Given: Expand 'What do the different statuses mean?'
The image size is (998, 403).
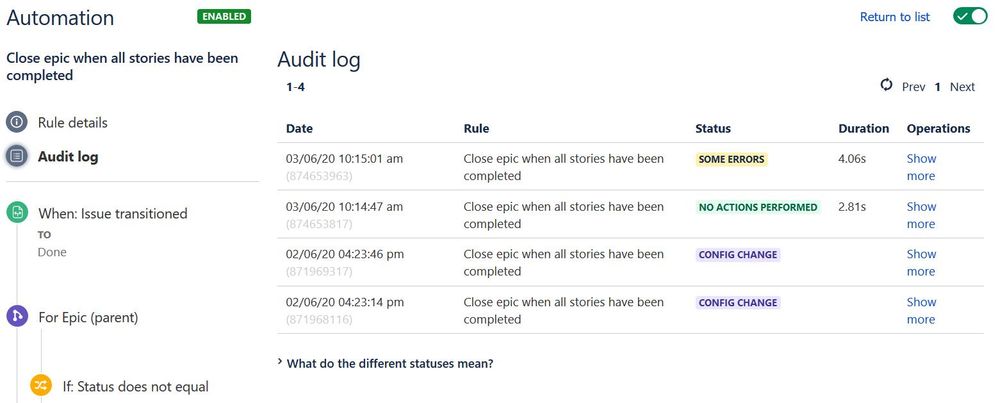Looking at the screenshot, I should tap(389, 363).
